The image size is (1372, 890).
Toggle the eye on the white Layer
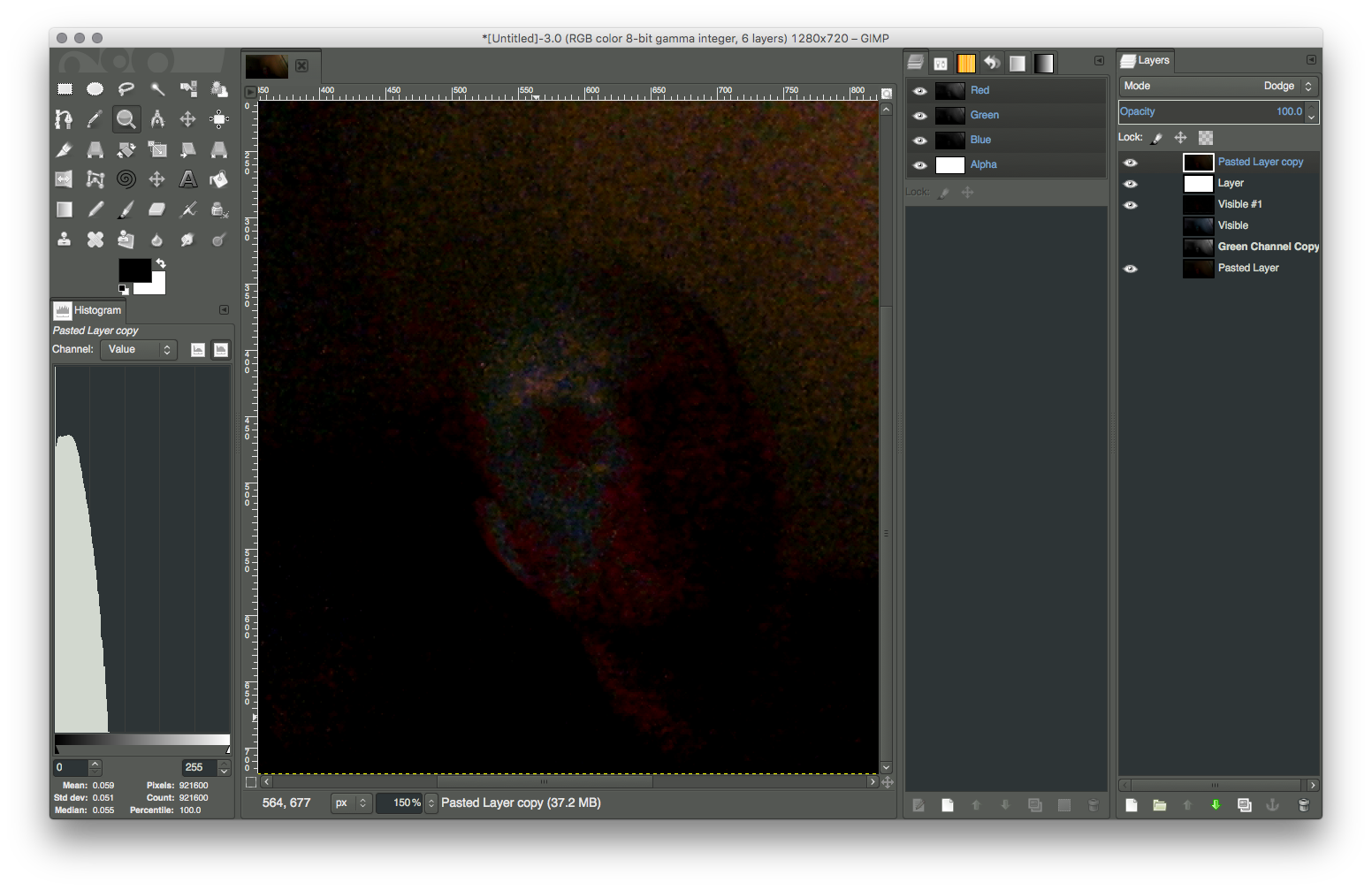[1131, 184]
